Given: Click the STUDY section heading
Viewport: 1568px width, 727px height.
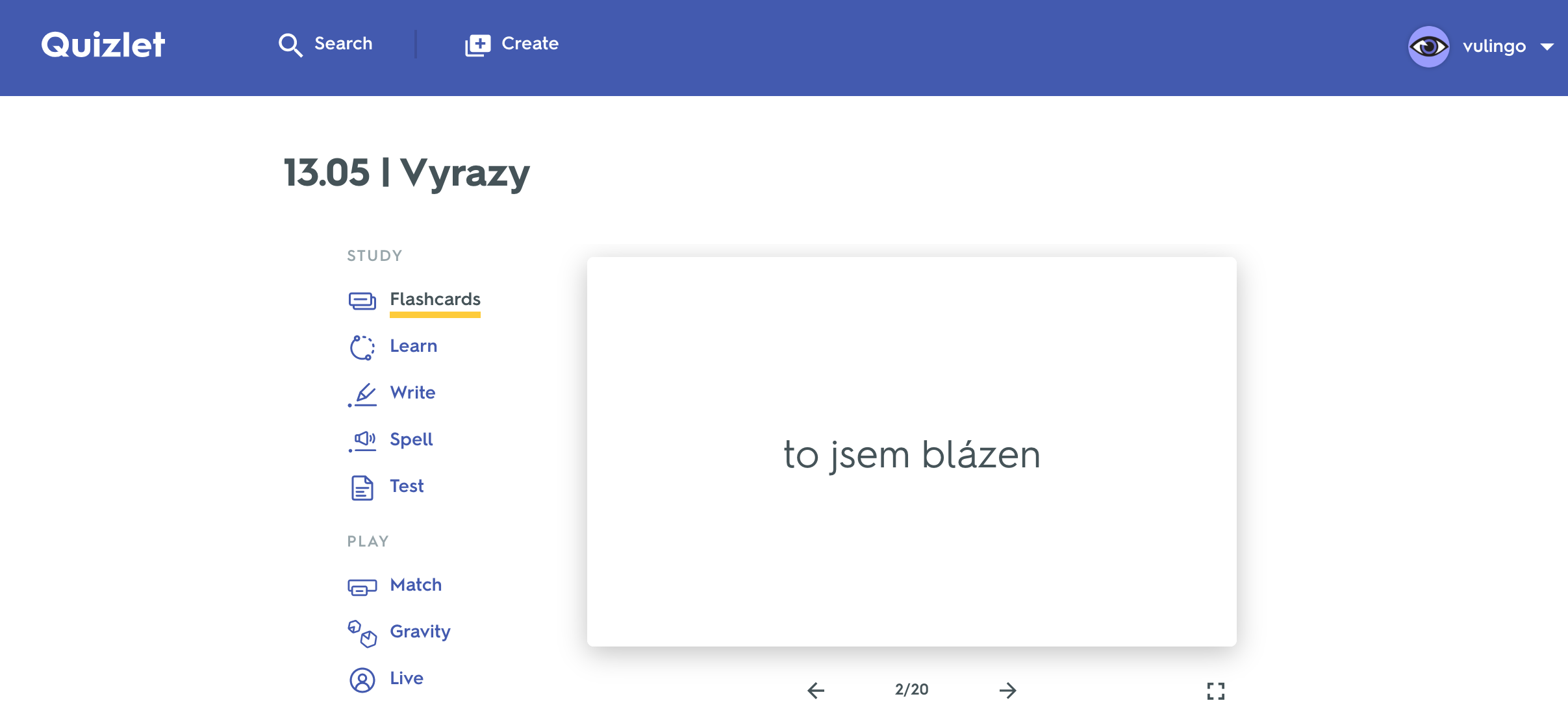Looking at the screenshot, I should [374, 256].
